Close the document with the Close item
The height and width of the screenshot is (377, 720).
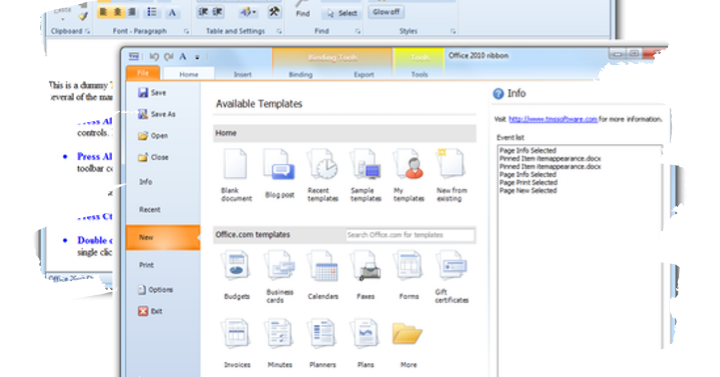[153, 157]
